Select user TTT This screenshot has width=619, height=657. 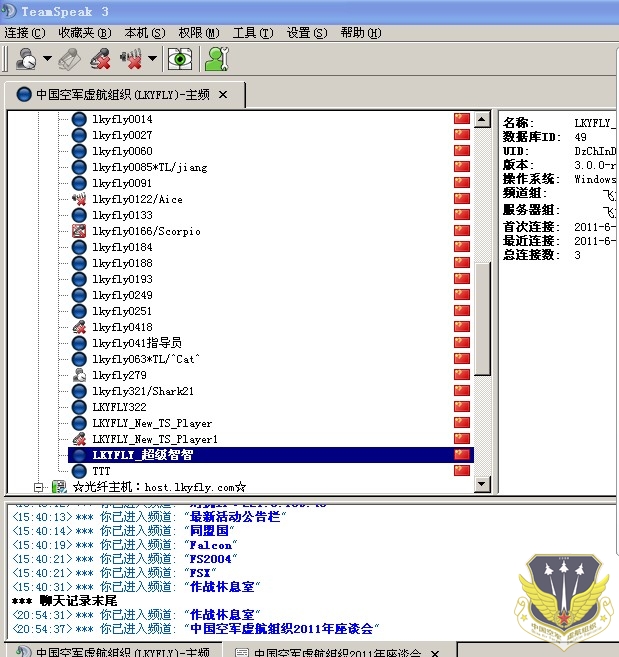[101, 471]
